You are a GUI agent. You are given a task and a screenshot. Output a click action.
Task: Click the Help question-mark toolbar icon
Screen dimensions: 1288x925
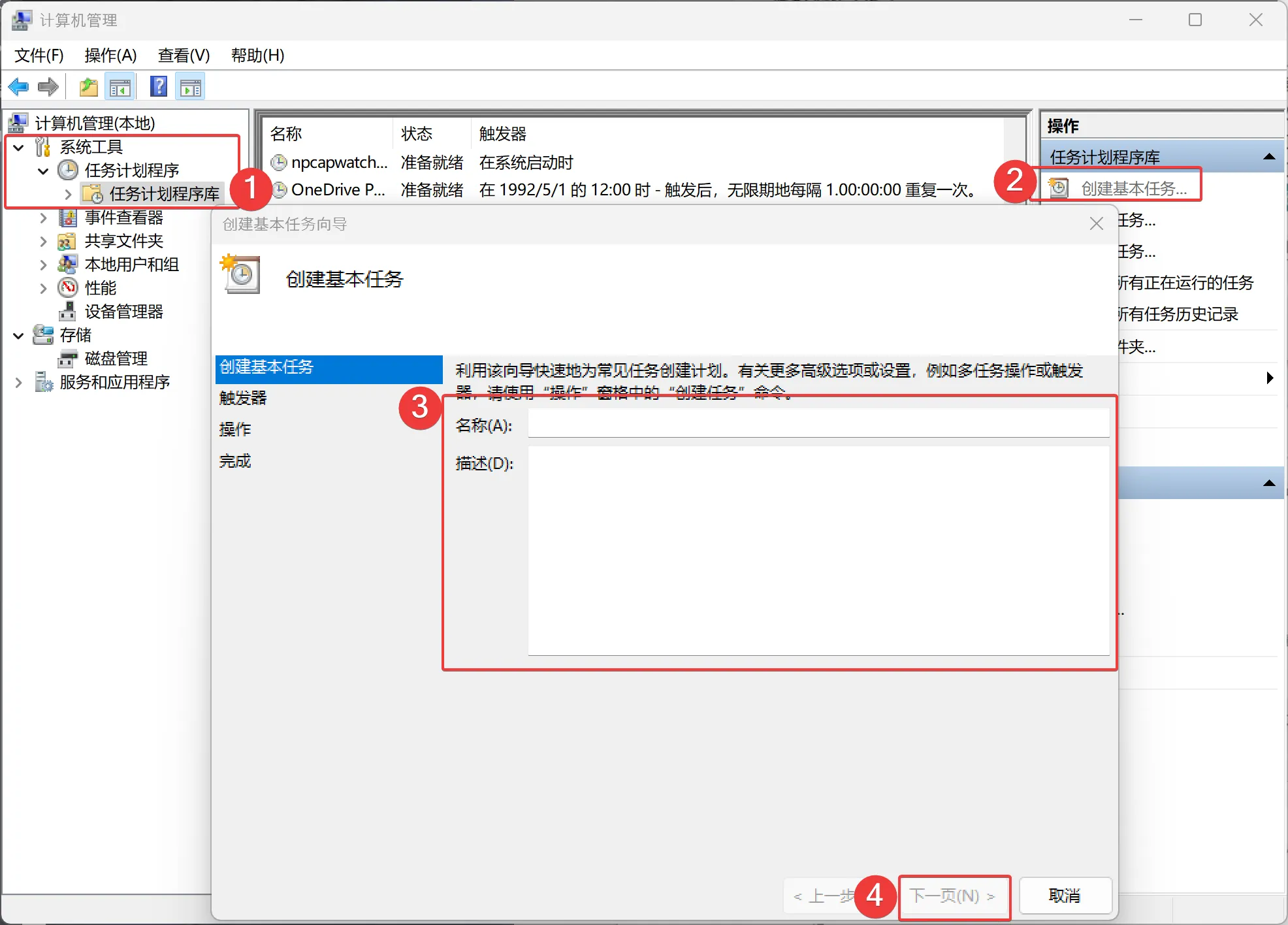coord(158,86)
